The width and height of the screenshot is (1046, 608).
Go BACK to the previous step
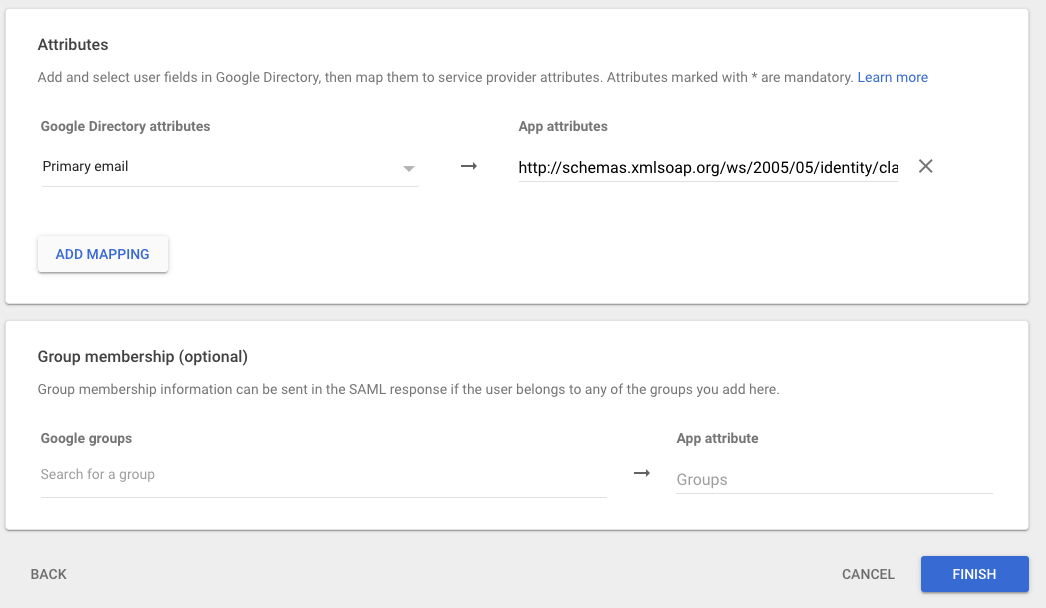coord(49,574)
